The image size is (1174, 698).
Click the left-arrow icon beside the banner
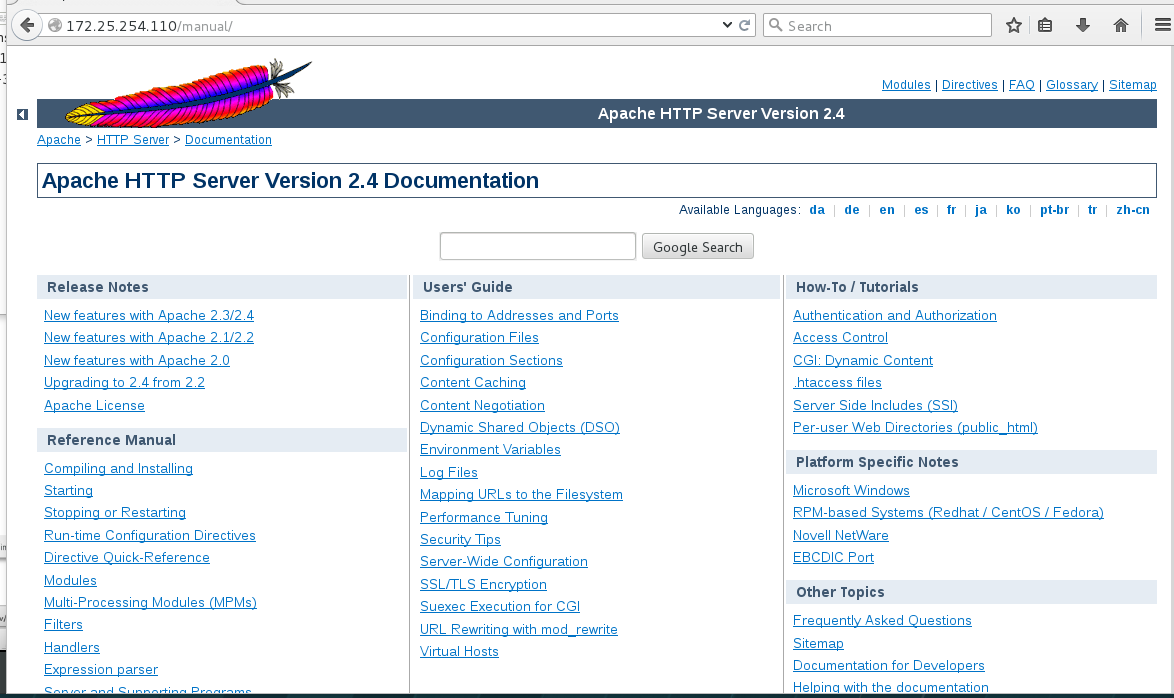pos(22,115)
